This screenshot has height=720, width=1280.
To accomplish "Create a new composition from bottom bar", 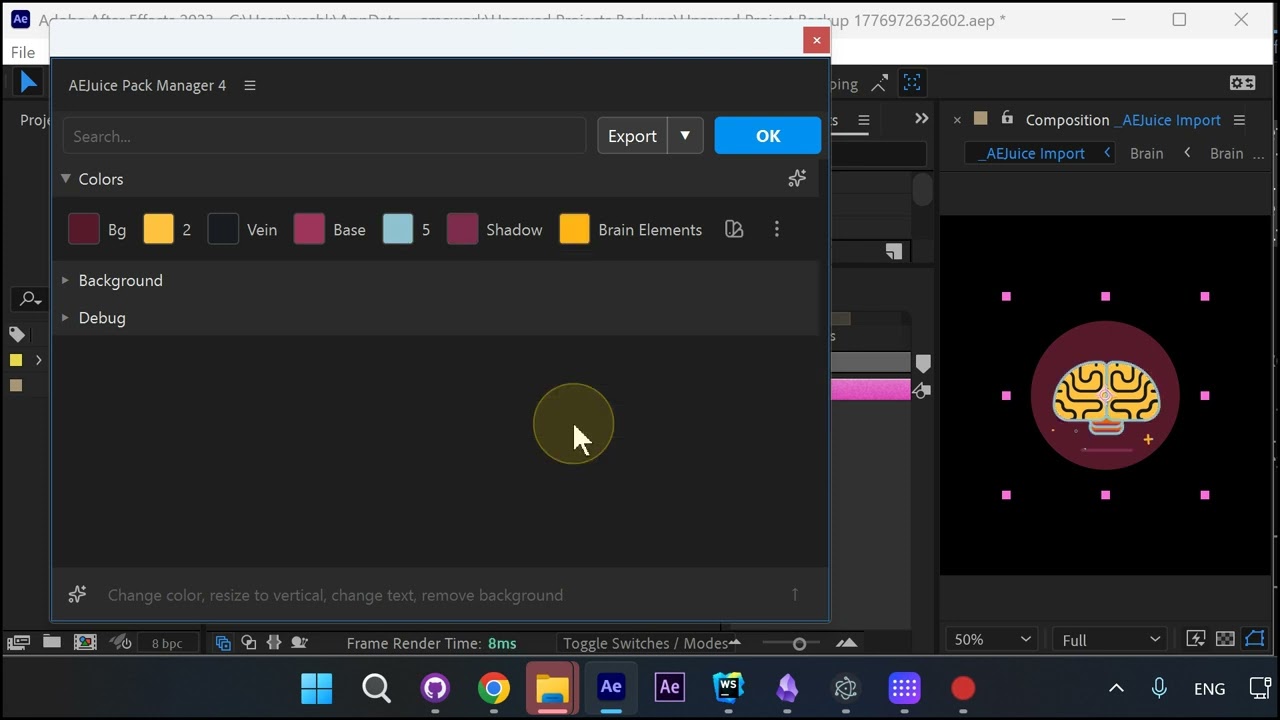I will 85,643.
